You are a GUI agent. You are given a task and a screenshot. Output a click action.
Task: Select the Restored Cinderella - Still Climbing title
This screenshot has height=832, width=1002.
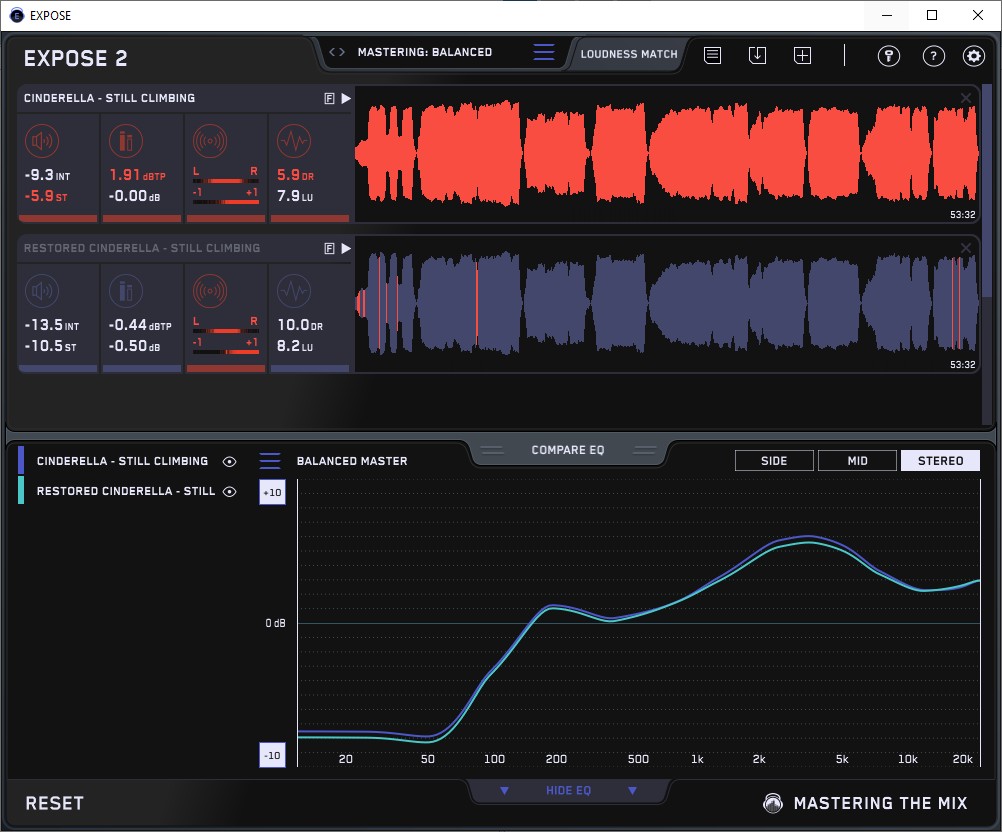click(142, 248)
